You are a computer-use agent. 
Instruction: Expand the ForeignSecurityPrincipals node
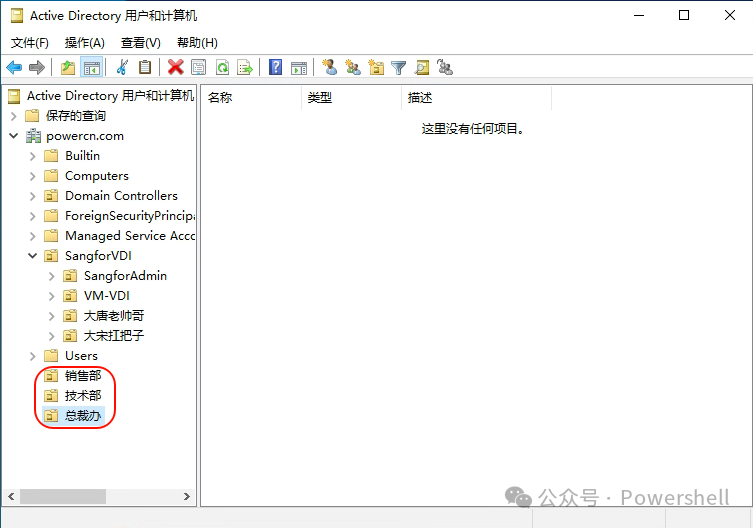pyautogui.click(x=33, y=216)
